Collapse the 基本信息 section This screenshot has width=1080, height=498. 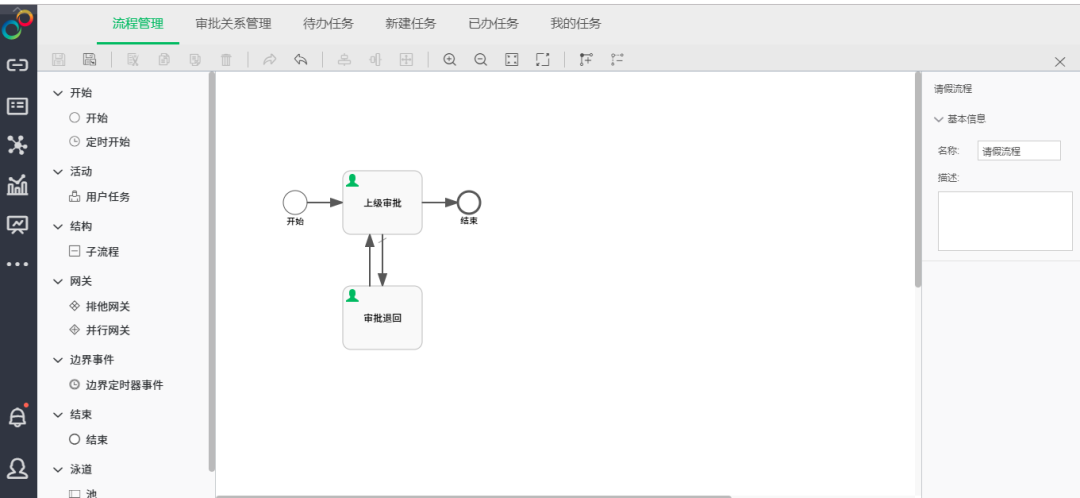click(x=938, y=119)
